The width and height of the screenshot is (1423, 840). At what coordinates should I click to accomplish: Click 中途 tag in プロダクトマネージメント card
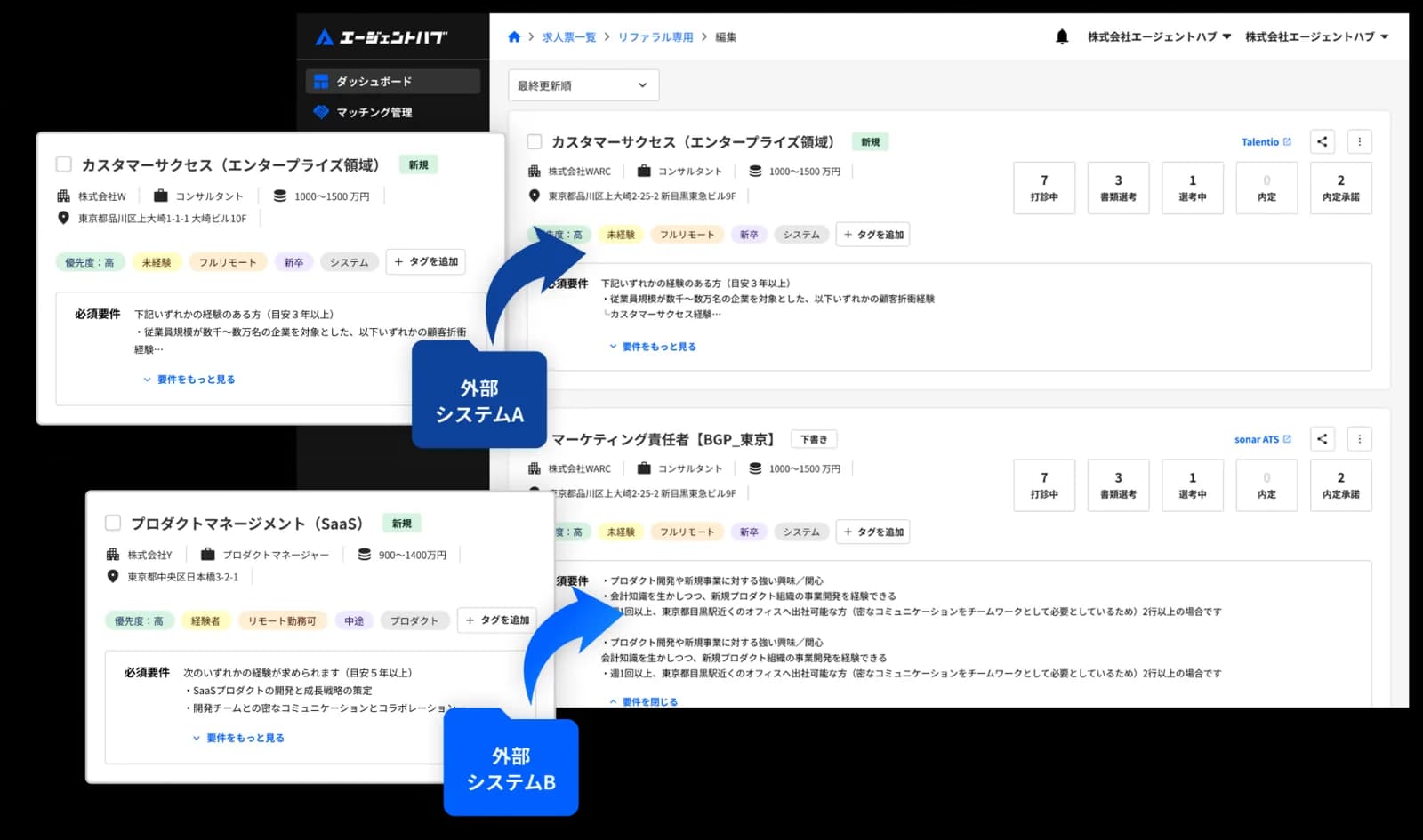(x=354, y=620)
